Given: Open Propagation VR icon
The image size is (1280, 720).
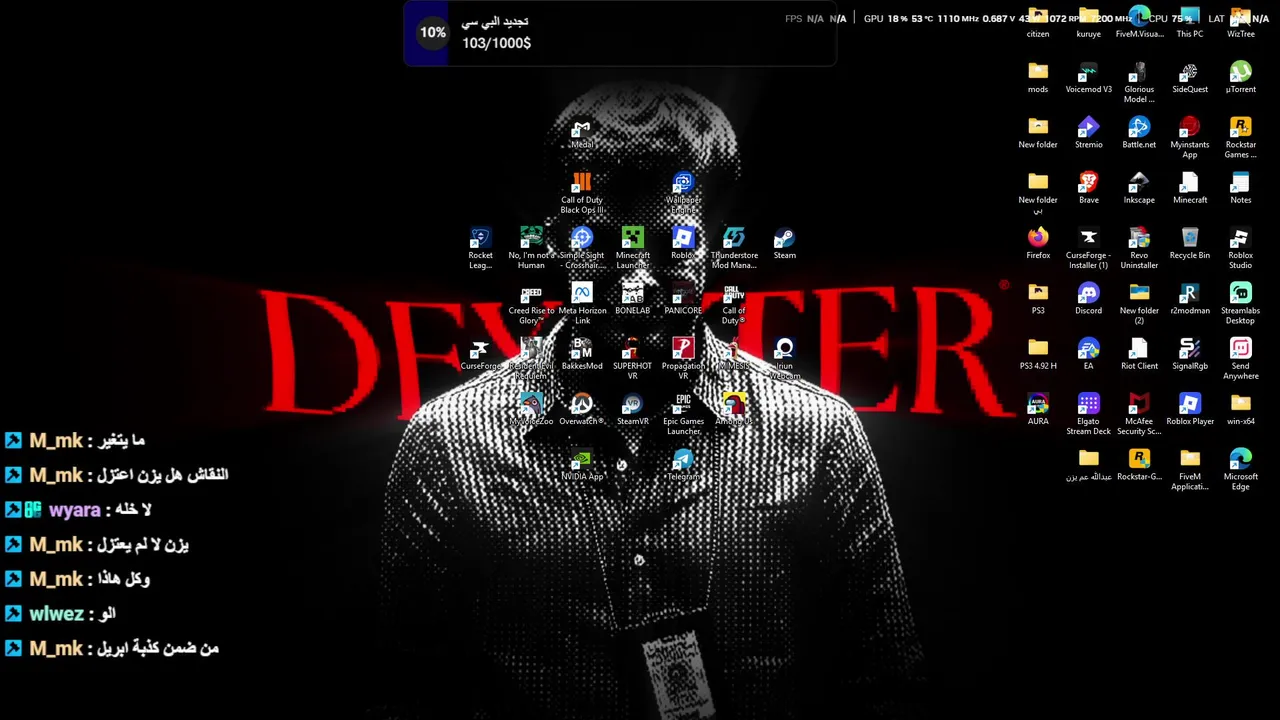Looking at the screenshot, I should [x=683, y=359].
